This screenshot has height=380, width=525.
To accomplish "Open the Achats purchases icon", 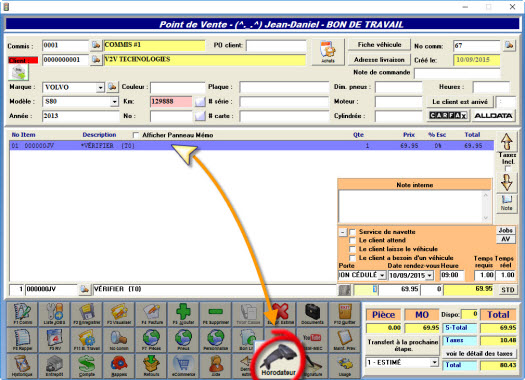I will [328, 52].
